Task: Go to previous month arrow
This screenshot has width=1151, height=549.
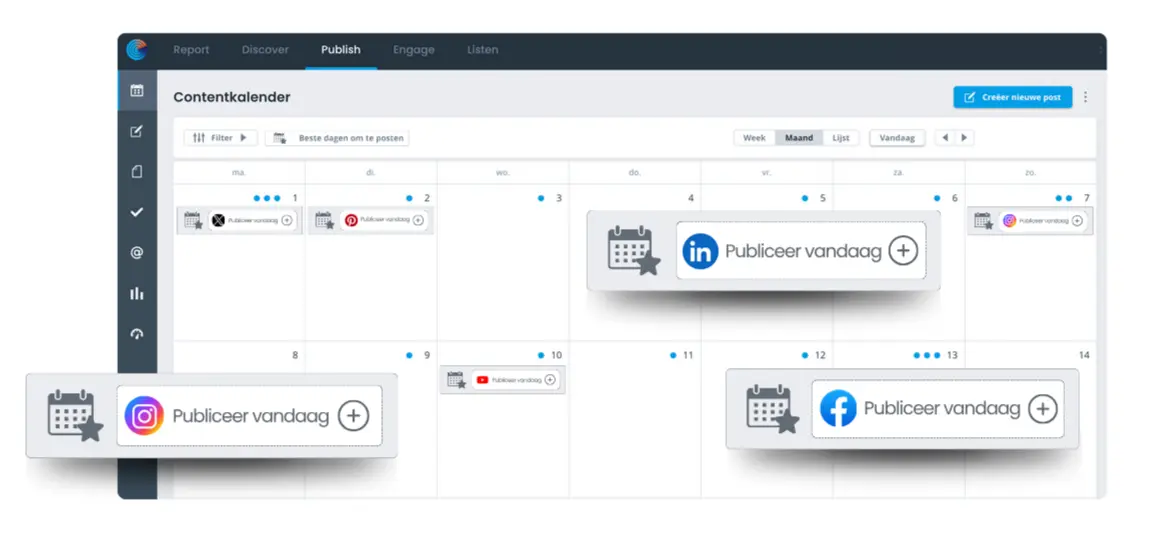Action: (x=945, y=137)
